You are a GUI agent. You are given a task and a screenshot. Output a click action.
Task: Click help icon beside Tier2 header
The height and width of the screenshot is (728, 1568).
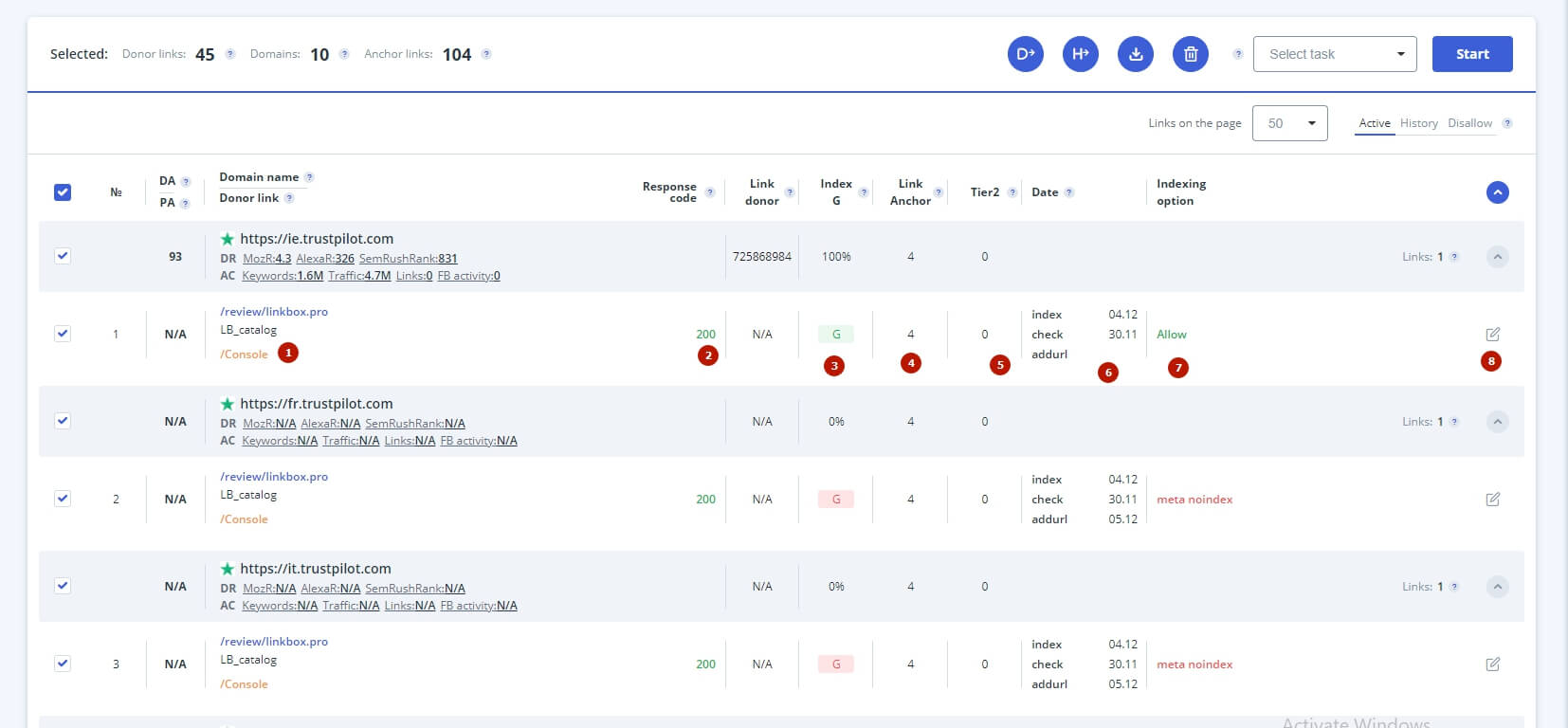(1012, 192)
